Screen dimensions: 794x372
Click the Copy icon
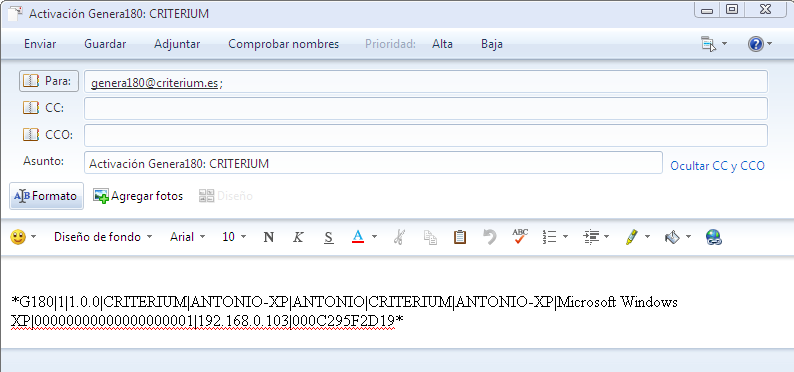(x=430, y=237)
